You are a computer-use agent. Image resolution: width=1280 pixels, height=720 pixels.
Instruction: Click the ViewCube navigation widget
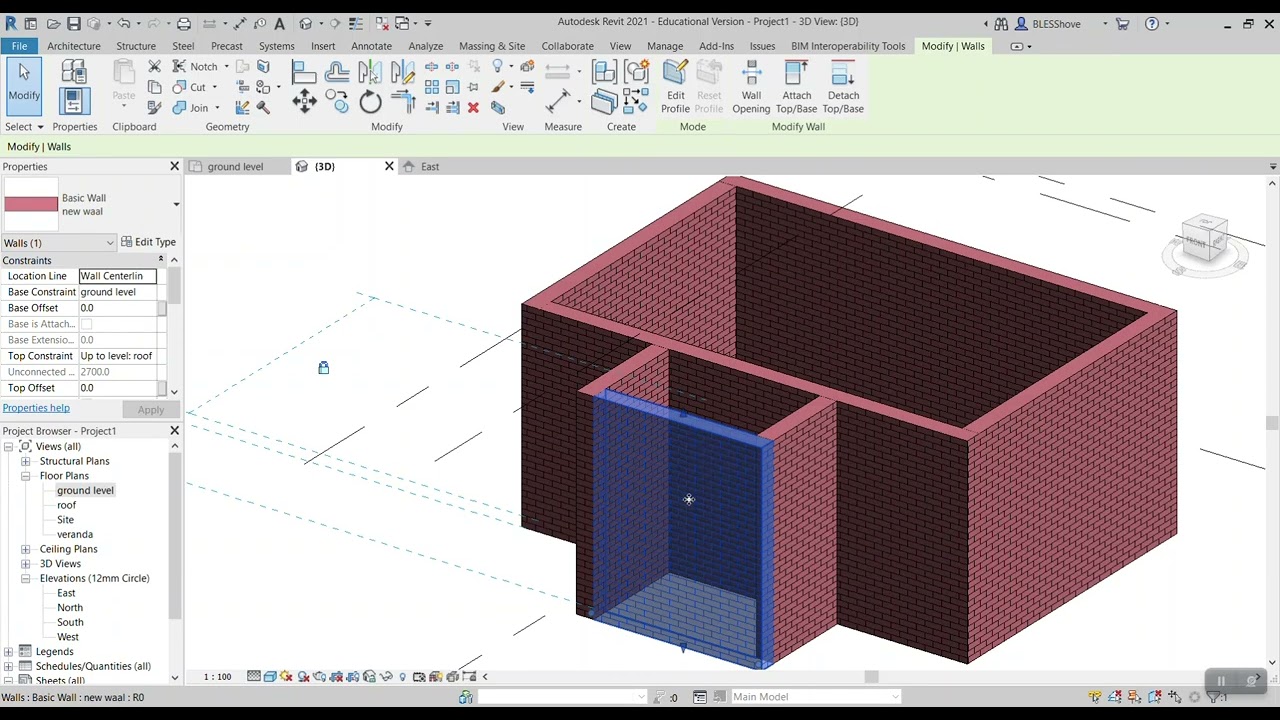[x=1204, y=243]
